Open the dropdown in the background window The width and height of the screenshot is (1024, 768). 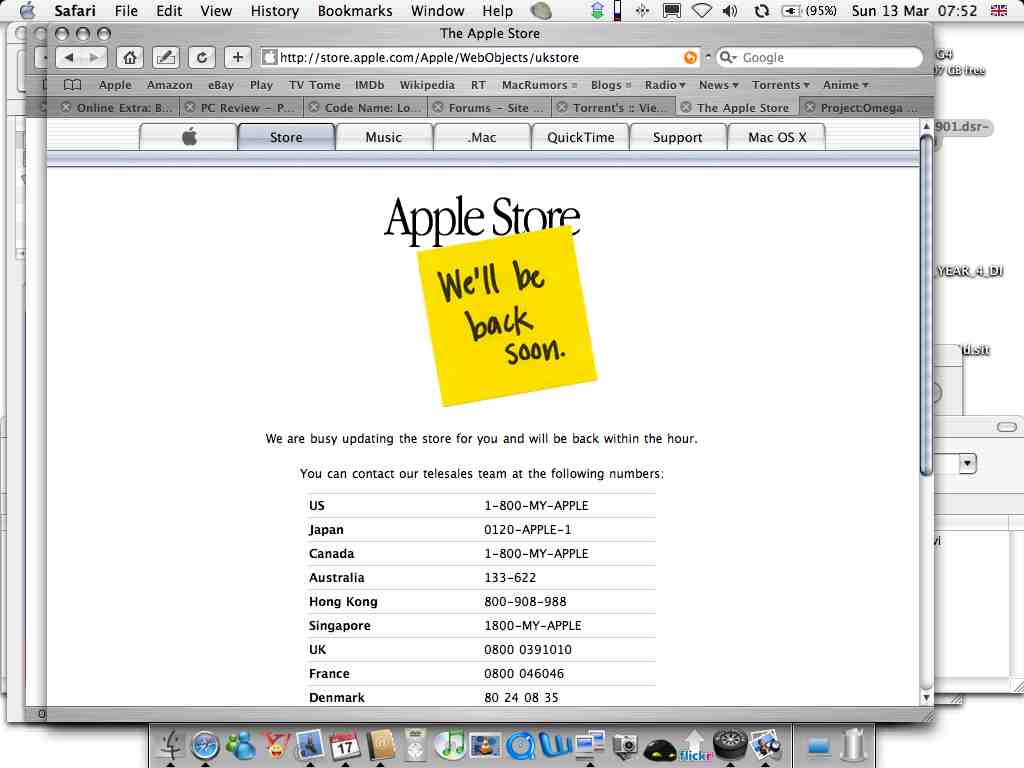click(968, 464)
